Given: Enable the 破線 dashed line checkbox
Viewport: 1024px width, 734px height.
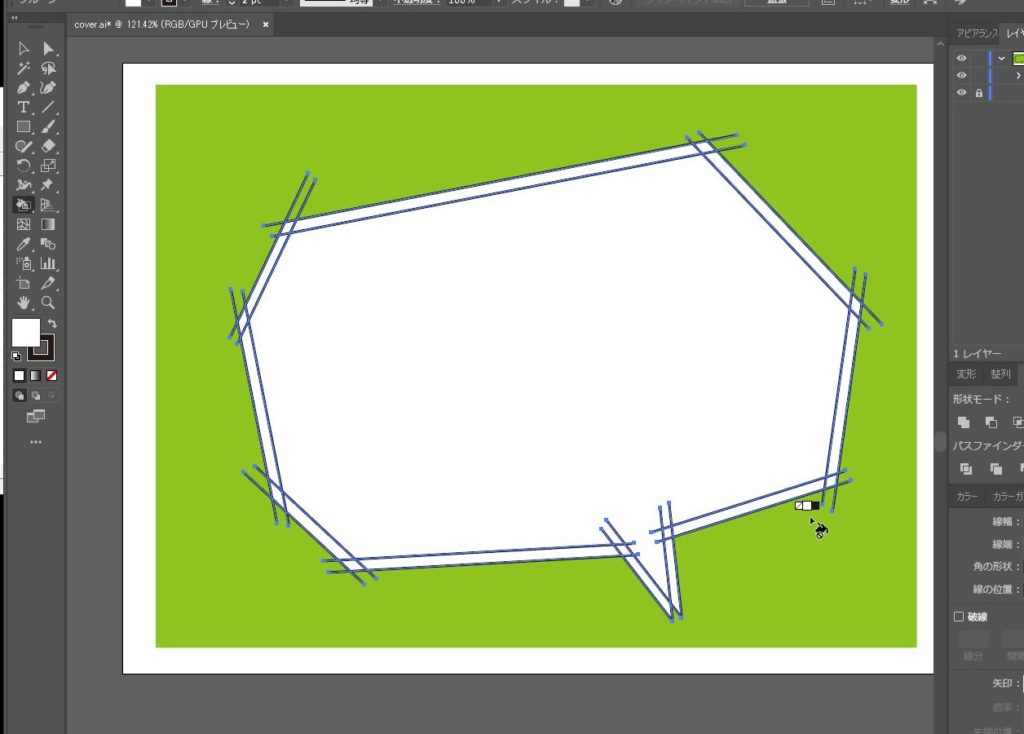Looking at the screenshot, I should pyautogui.click(x=959, y=617).
